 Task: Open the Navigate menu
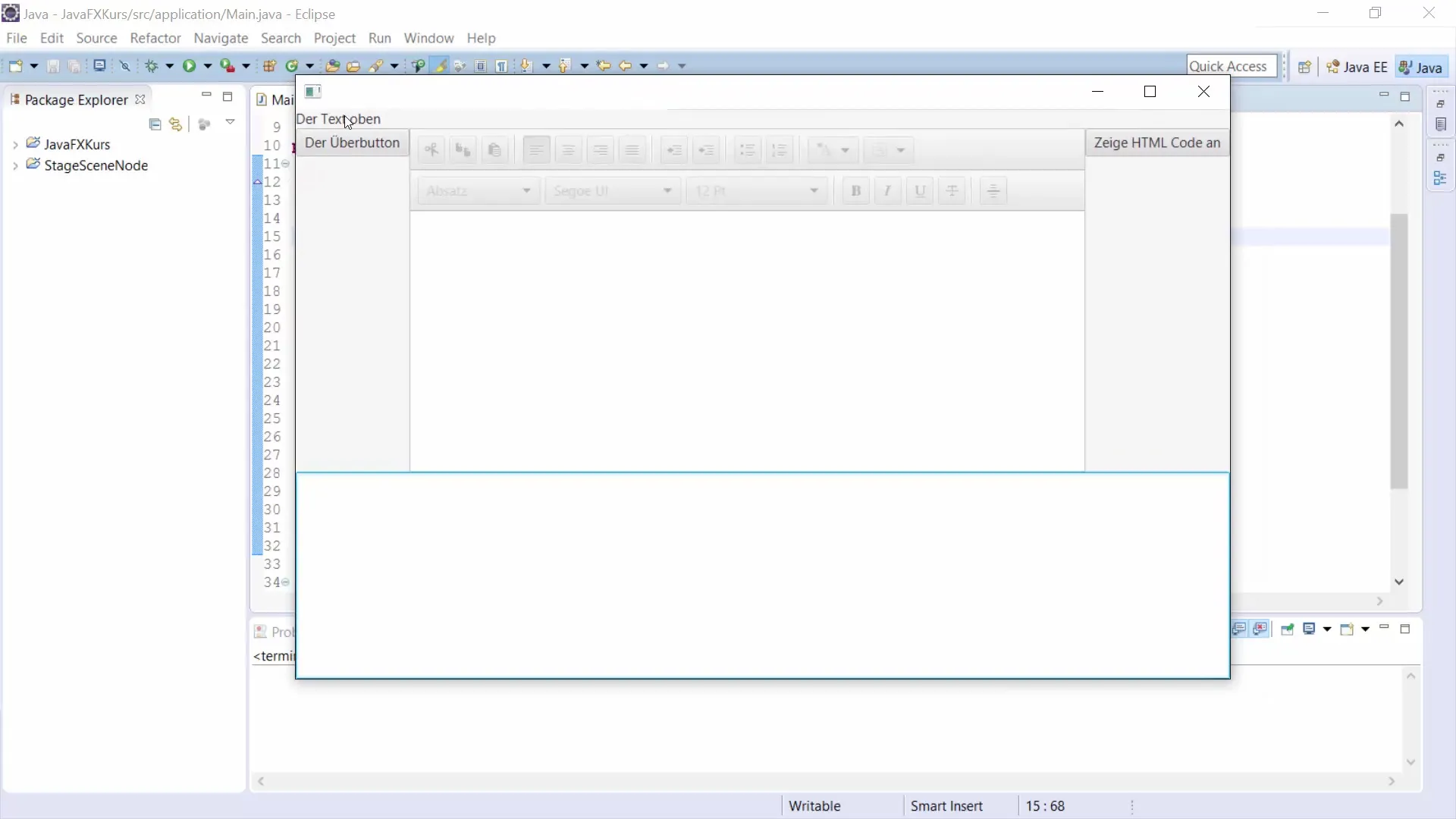click(221, 38)
